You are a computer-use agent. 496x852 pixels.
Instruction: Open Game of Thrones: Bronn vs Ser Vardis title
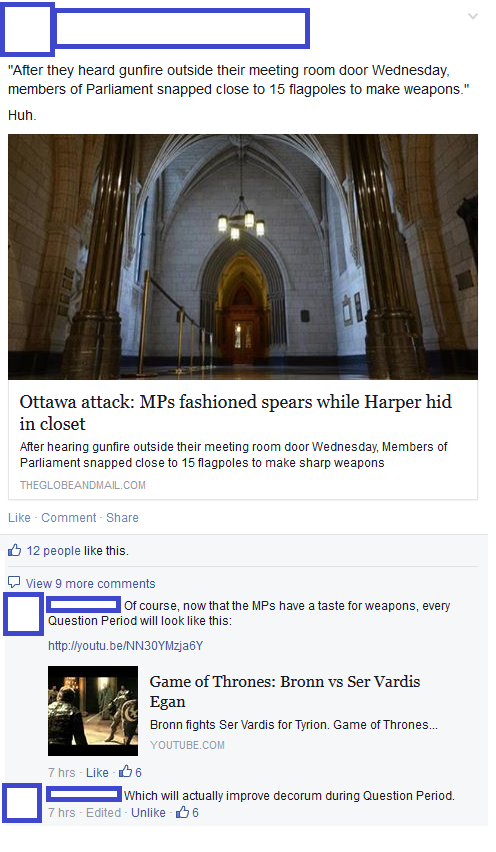(x=285, y=691)
